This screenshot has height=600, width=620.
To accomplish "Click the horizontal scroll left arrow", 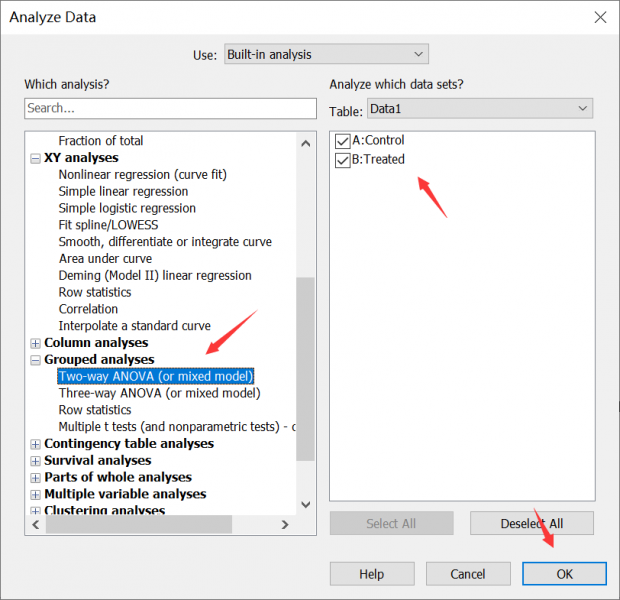I will click(36, 525).
